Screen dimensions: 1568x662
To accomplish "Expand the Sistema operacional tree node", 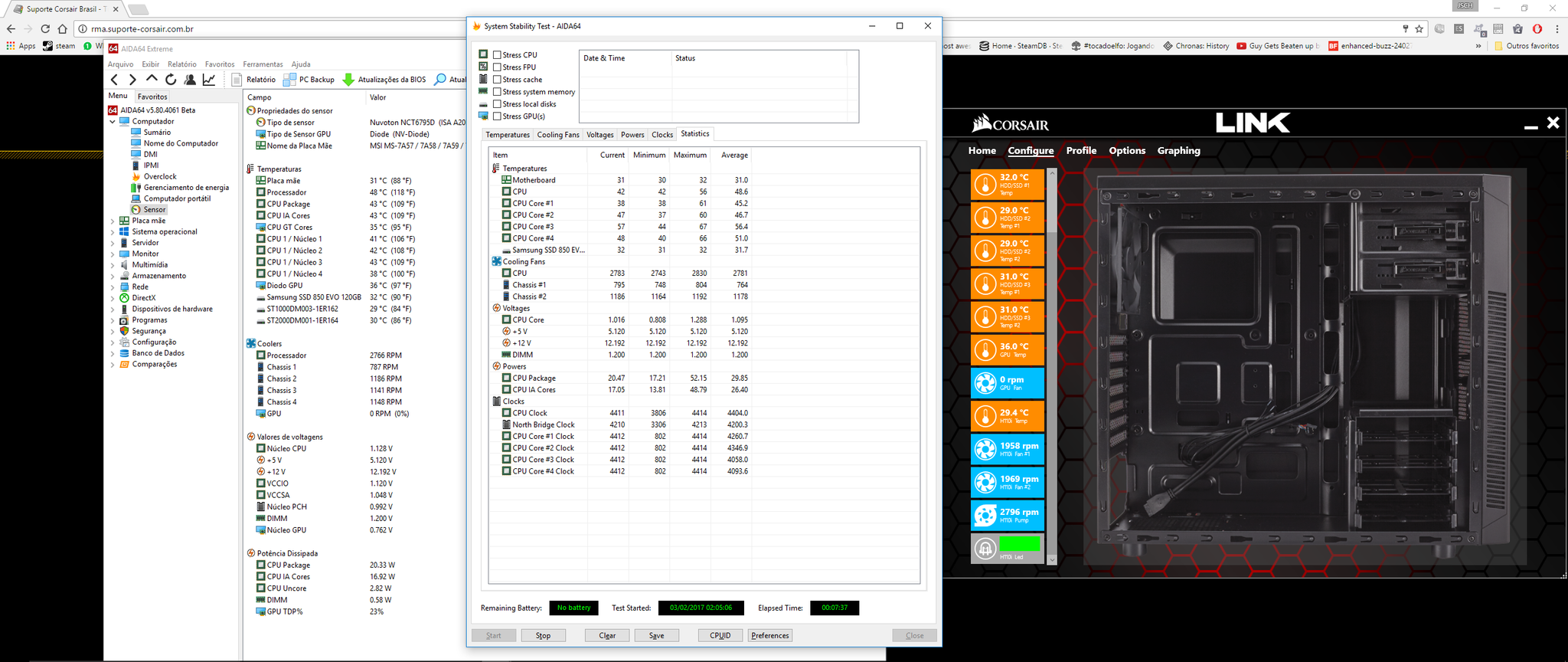I will click(x=113, y=232).
